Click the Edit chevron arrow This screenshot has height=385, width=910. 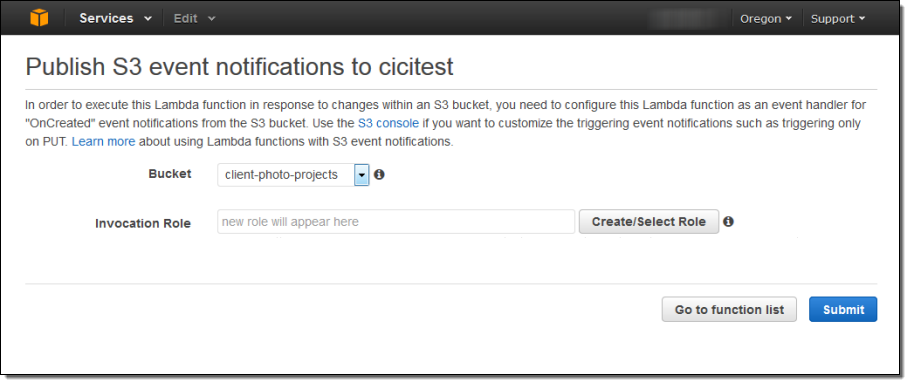[211, 19]
